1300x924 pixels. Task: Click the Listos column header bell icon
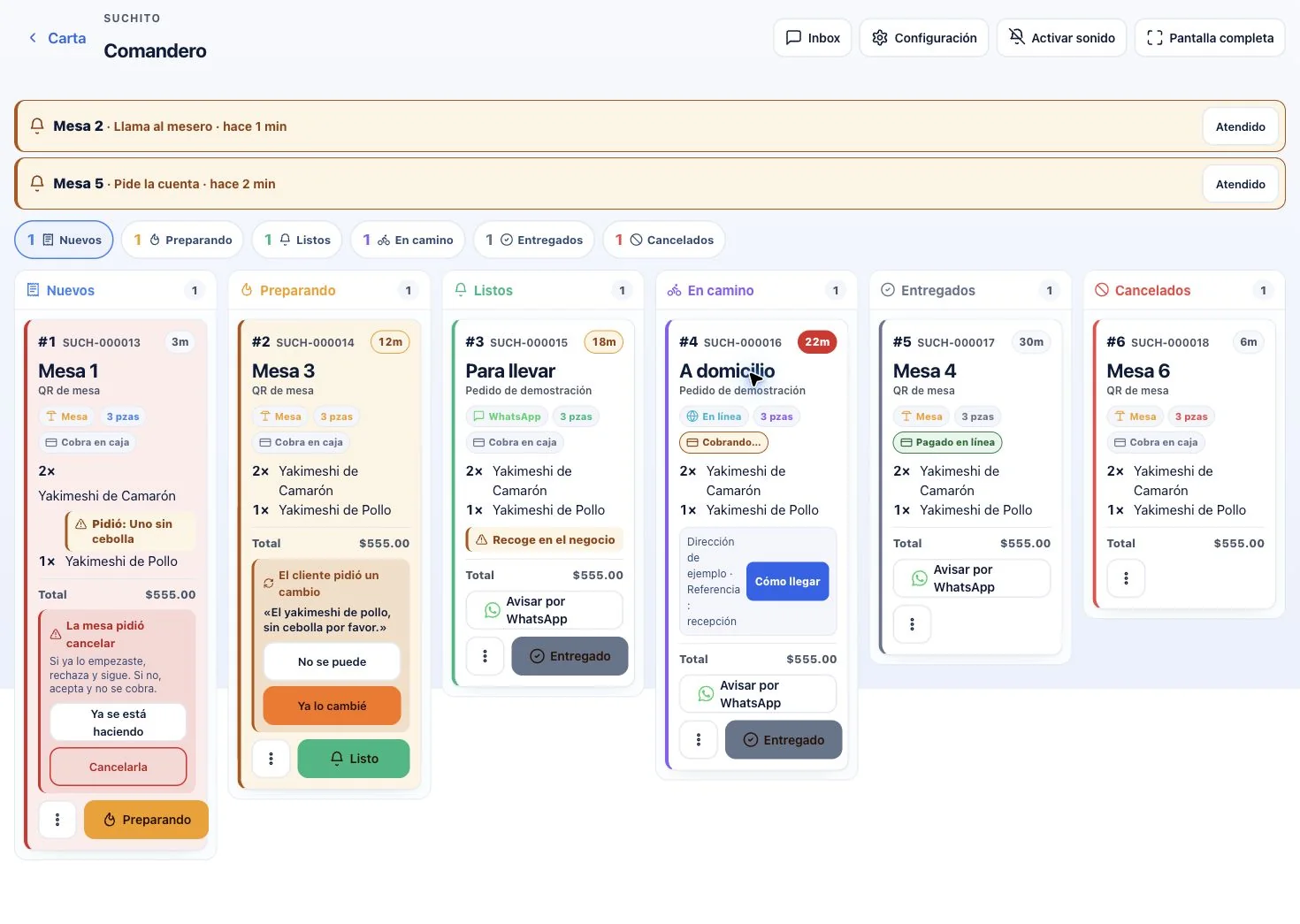coord(461,290)
